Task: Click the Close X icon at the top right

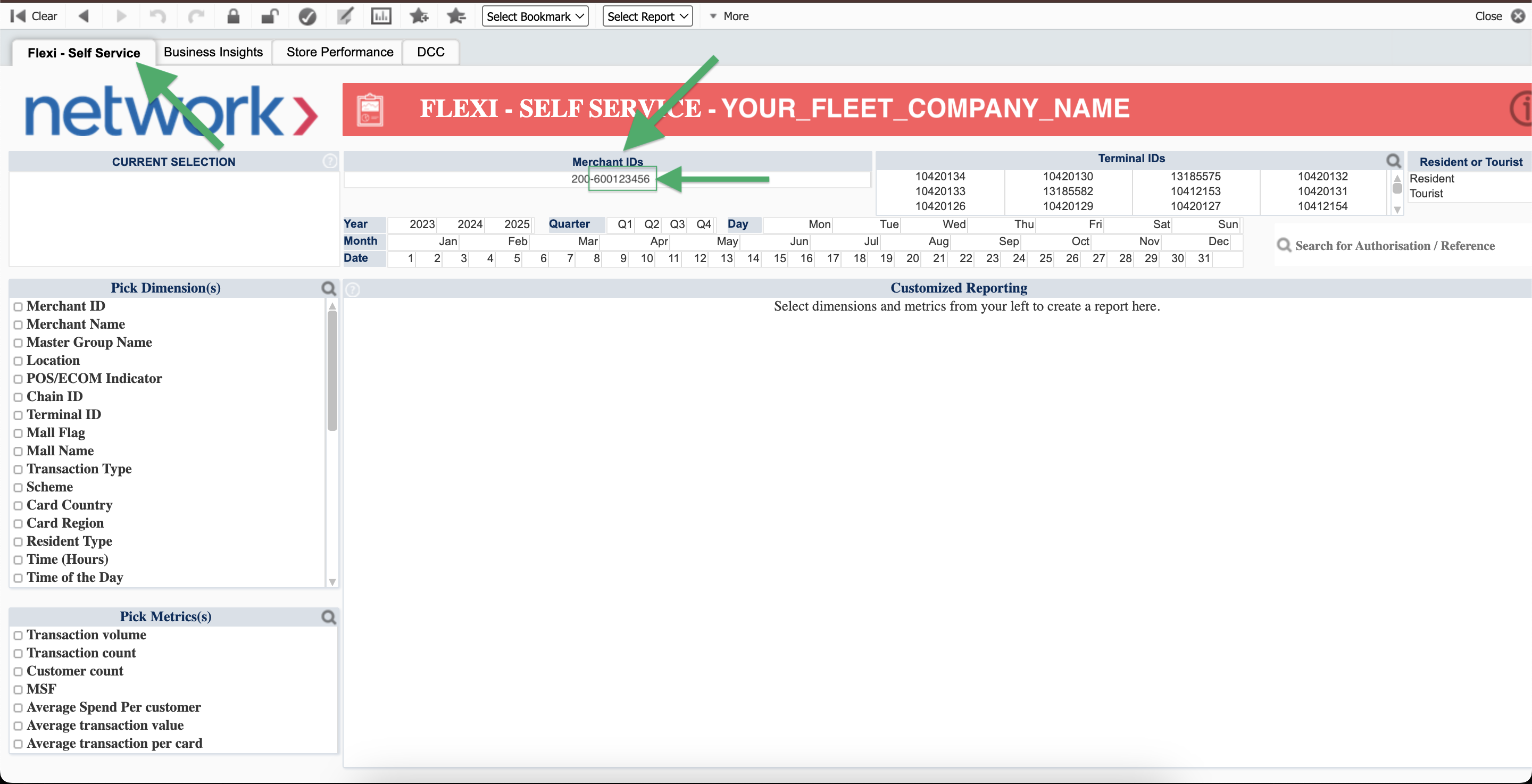Action: click(1518, 16)
